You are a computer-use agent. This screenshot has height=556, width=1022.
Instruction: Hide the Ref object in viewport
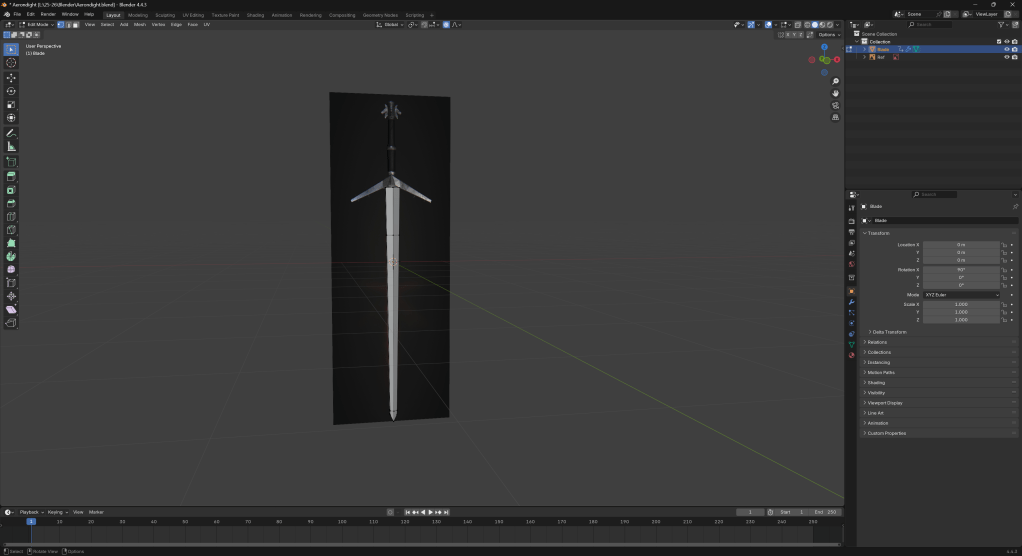[x=1006, y=57]
